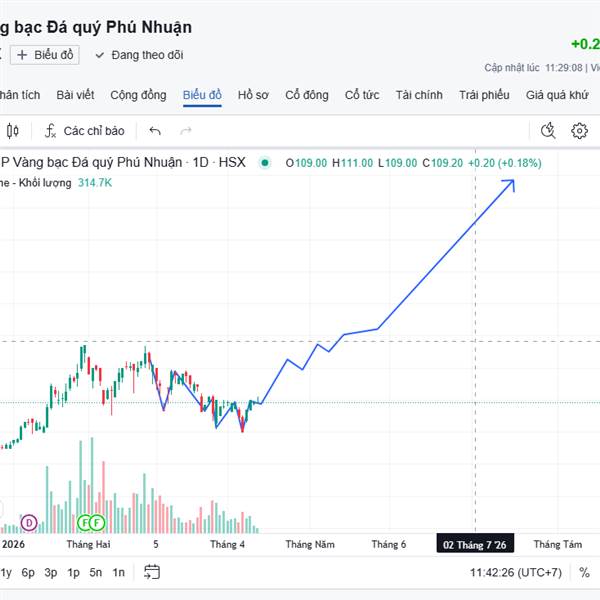Image resolution: width=600 pixels, height=600 pixels.
Task: Click the '02 Tháng 7 '26' date label
Action: (x=475, y=544)
